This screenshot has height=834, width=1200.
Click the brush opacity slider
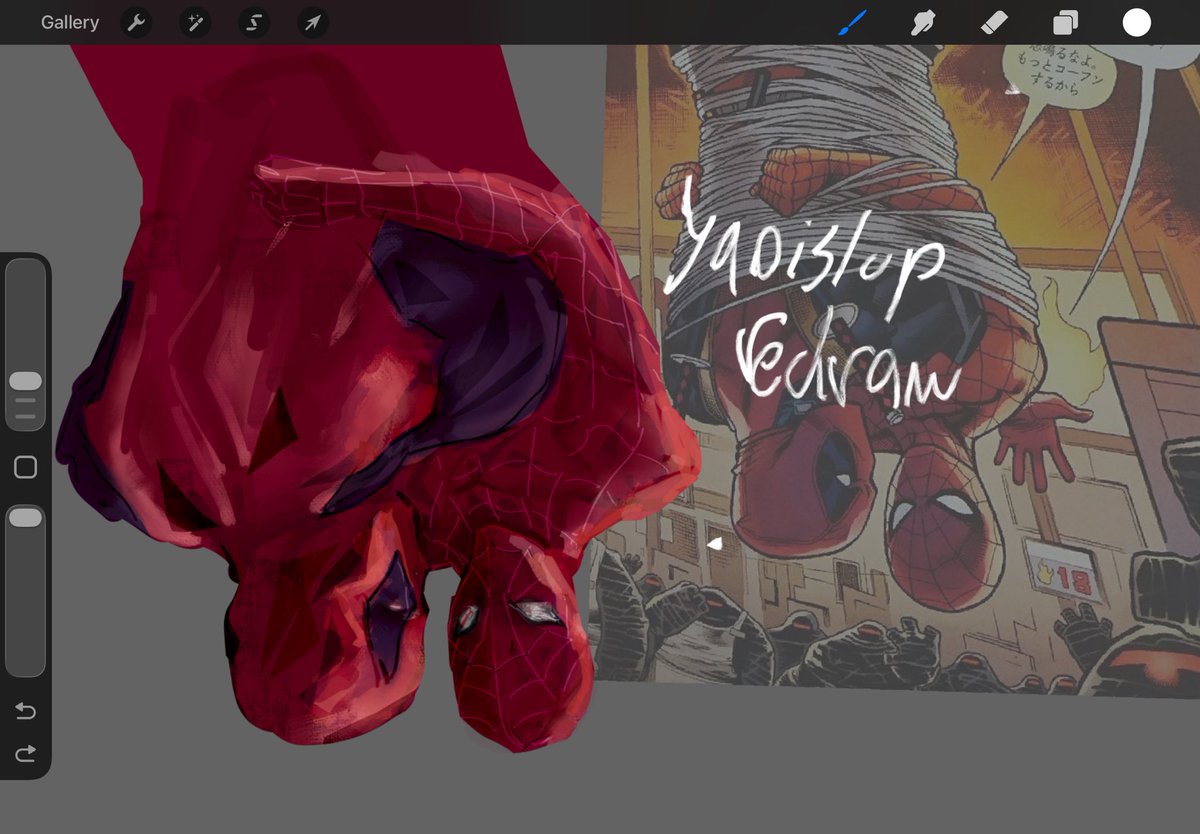25,590
